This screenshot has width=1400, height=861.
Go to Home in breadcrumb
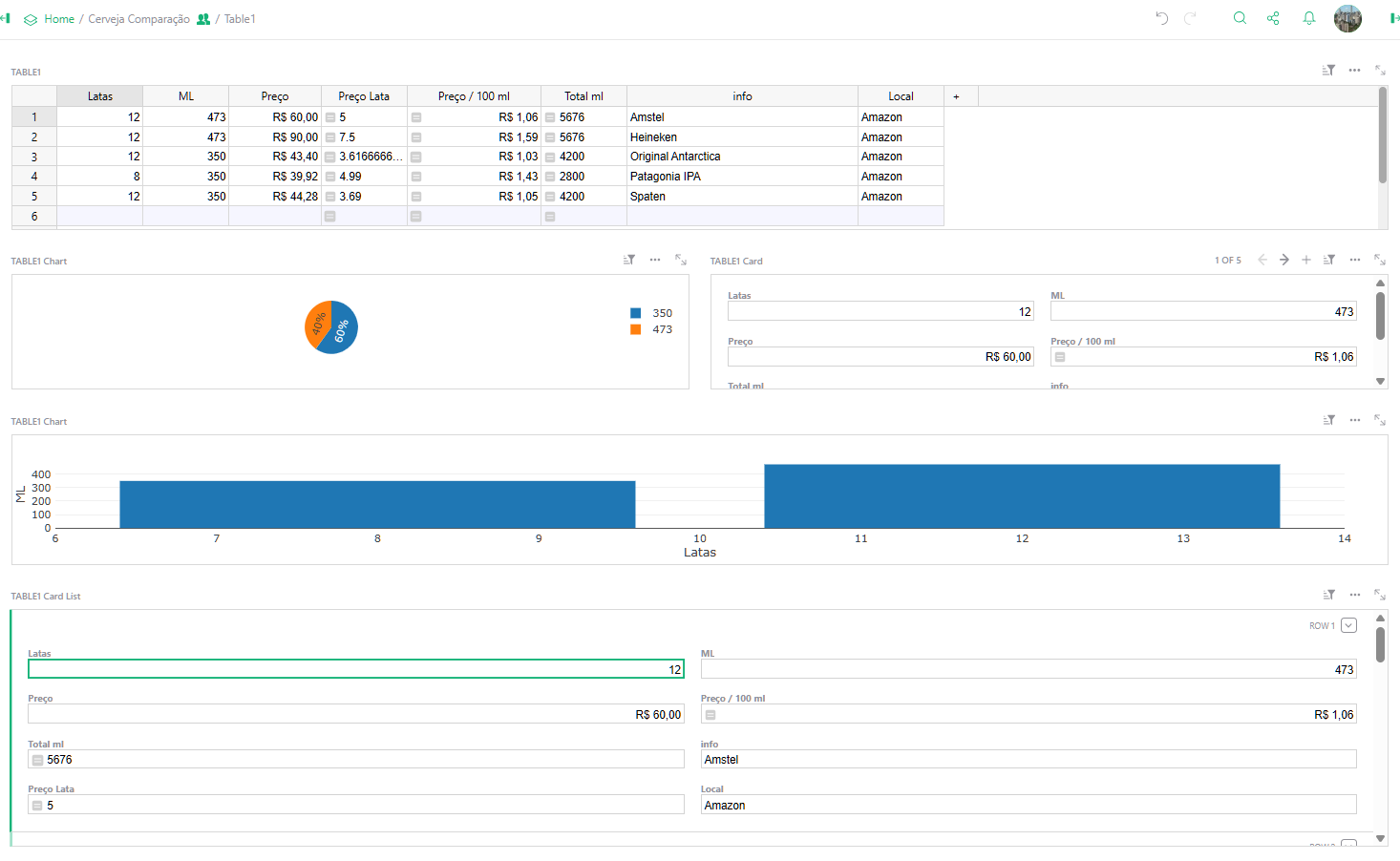coord(59,19)
